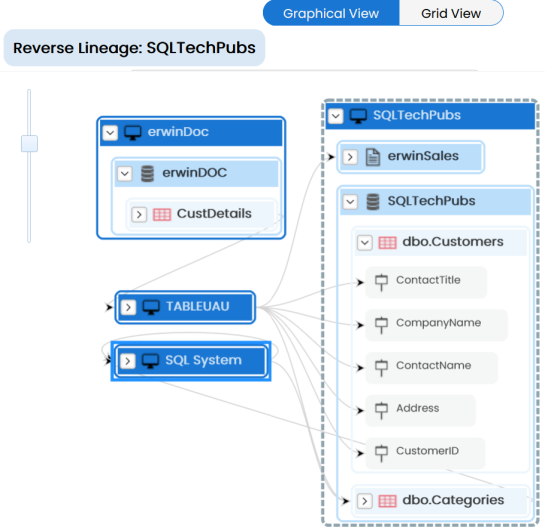
Task: Click the ContactTitle column icon
Action: (x=381, y=282)
